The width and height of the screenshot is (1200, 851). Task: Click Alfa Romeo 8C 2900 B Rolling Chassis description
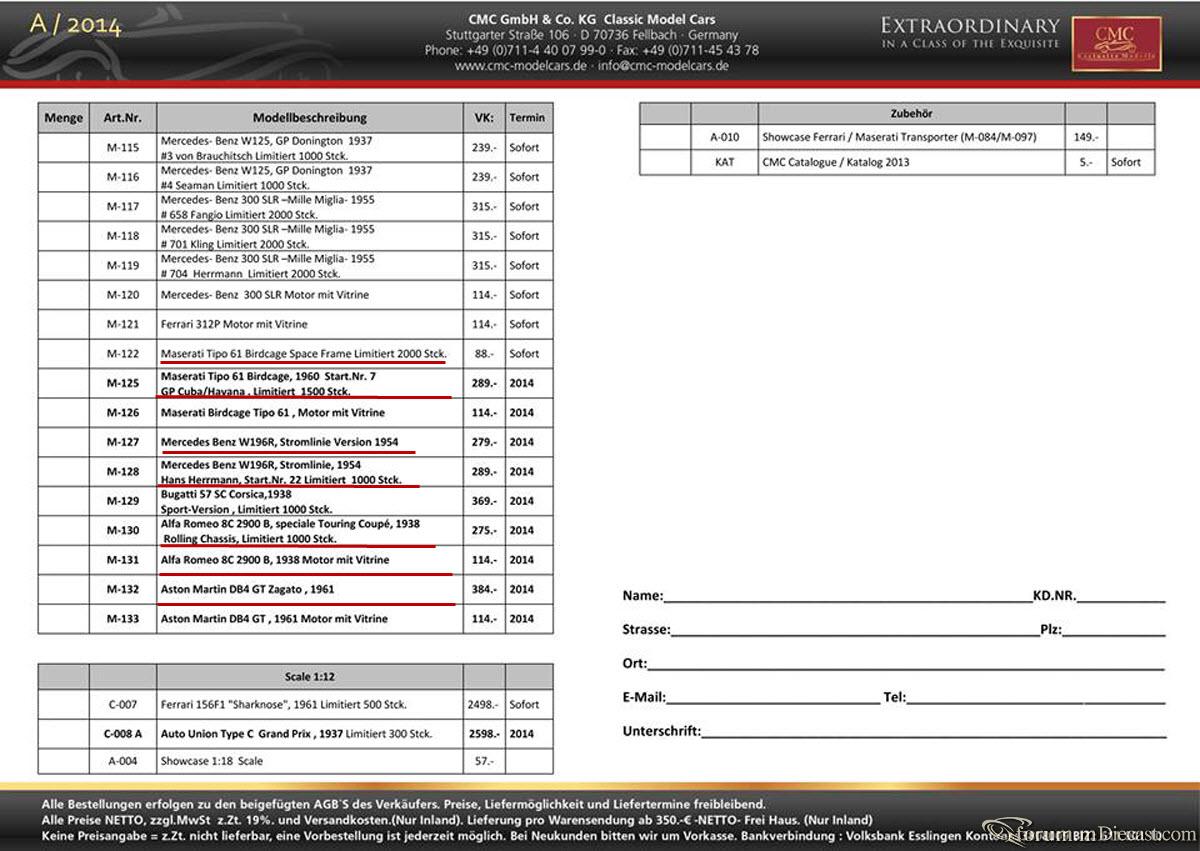pos(290,531)
